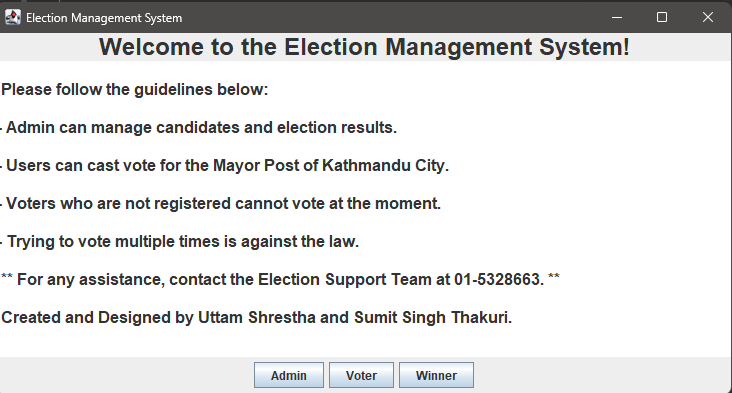Click the 'Please follow the guidelines below' line
Screen dimensions: 732x393
135,89
